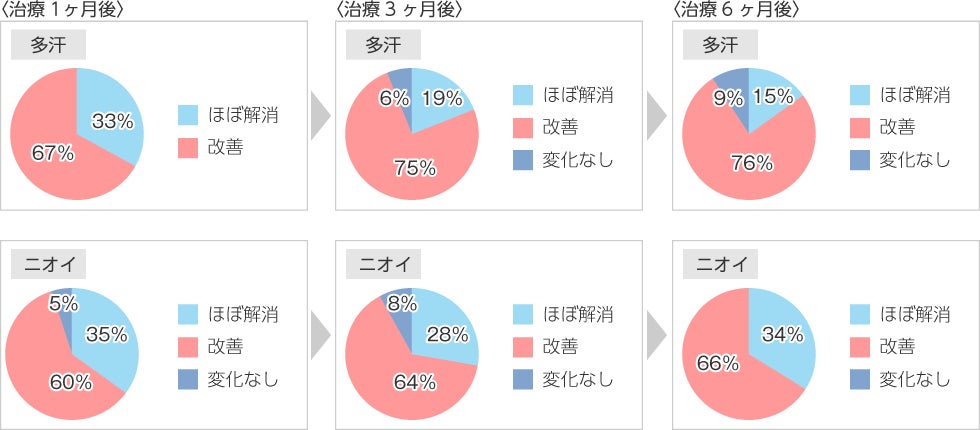This screenshot has height=430, width=980.
Task: Click the 改善 pink swatch in 6-month ニオイ legend
Action: [861, 347]
